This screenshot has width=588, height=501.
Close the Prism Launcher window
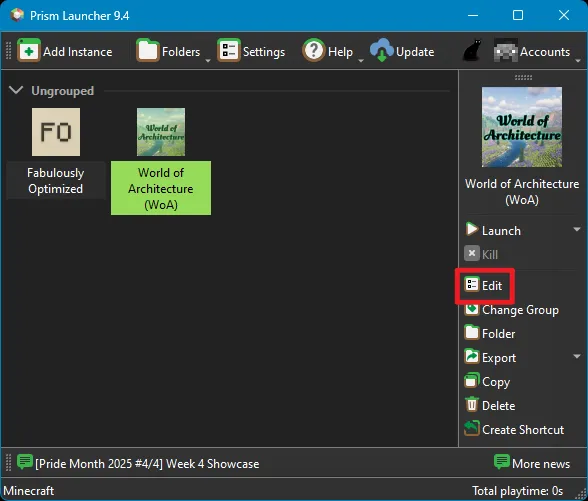[564, 15]
